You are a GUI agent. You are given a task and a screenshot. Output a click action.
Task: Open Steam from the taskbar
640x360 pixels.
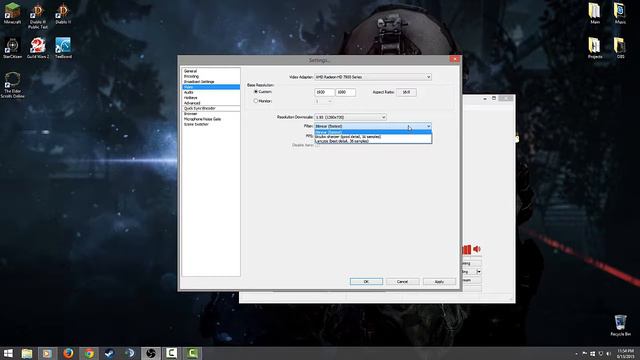(x=109, y=353)
